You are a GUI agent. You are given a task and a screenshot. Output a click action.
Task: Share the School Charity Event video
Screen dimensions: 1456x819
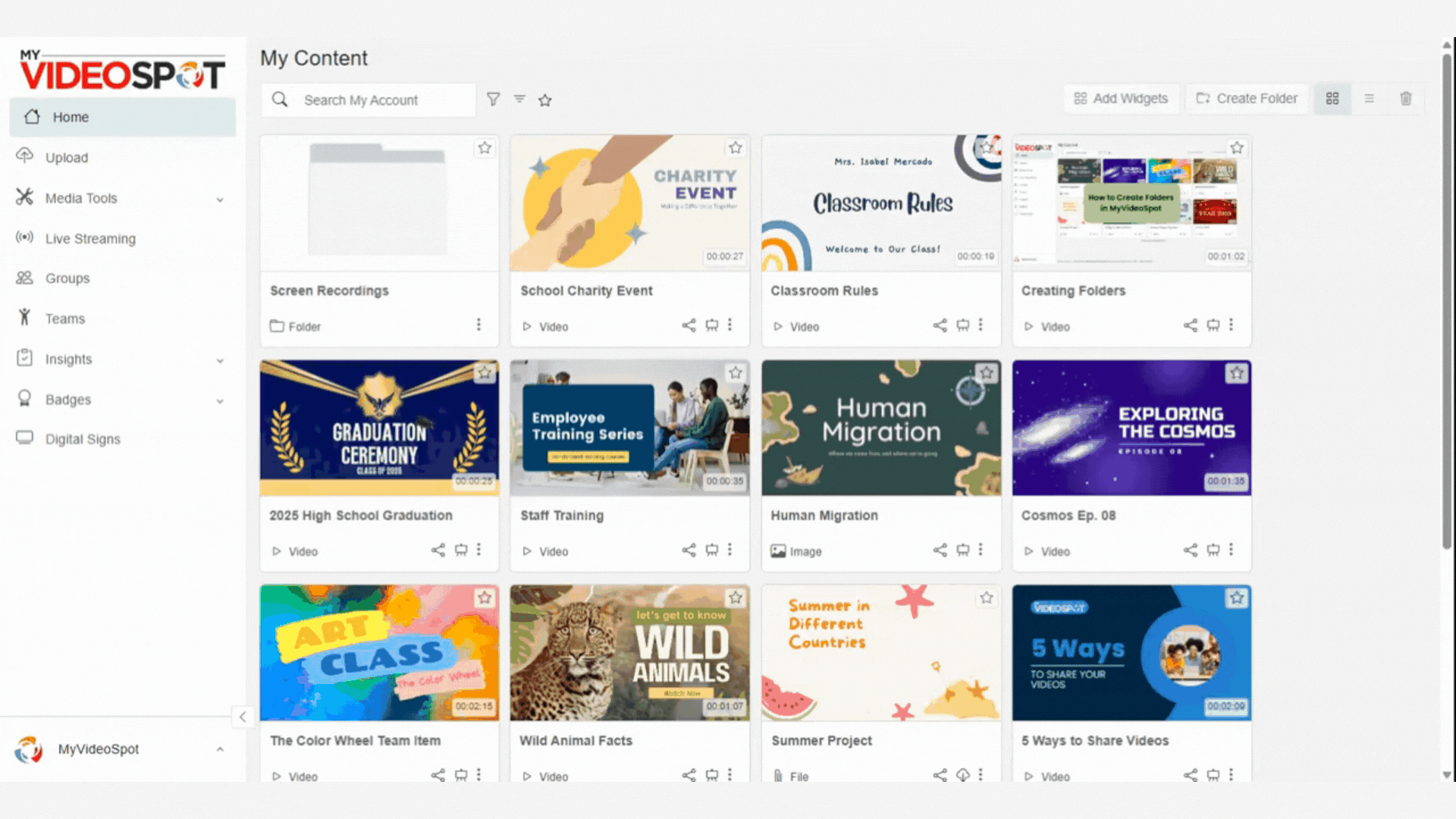tap(689, 325)
